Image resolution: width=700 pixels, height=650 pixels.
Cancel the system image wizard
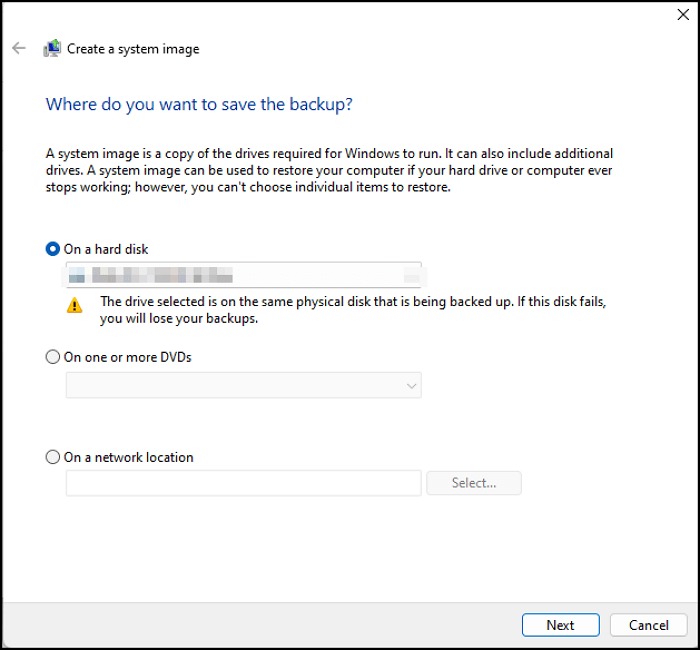tap(648, 625)
